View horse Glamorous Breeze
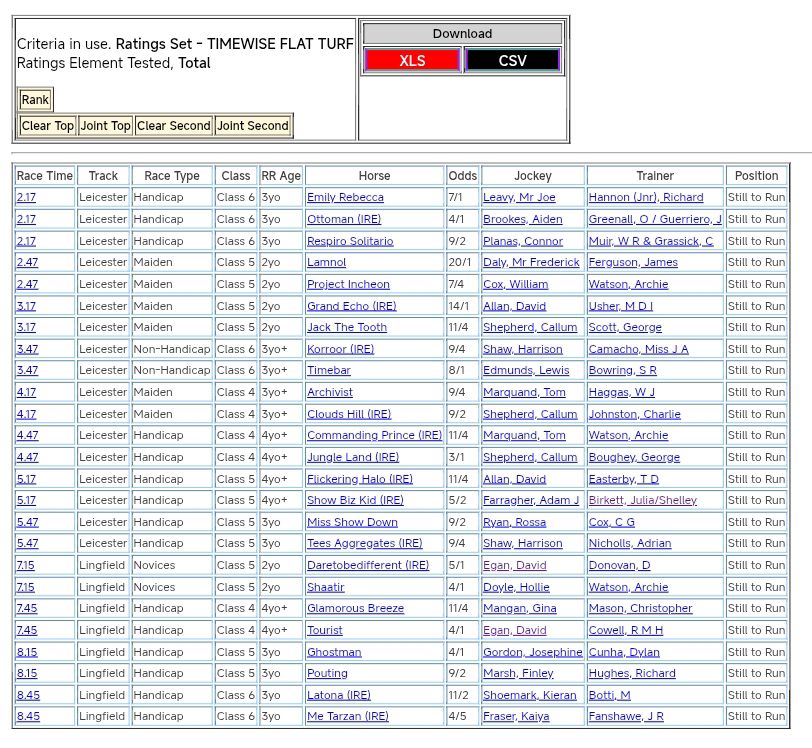This screenshot has width=812, height=748. (x=355, y=609)
